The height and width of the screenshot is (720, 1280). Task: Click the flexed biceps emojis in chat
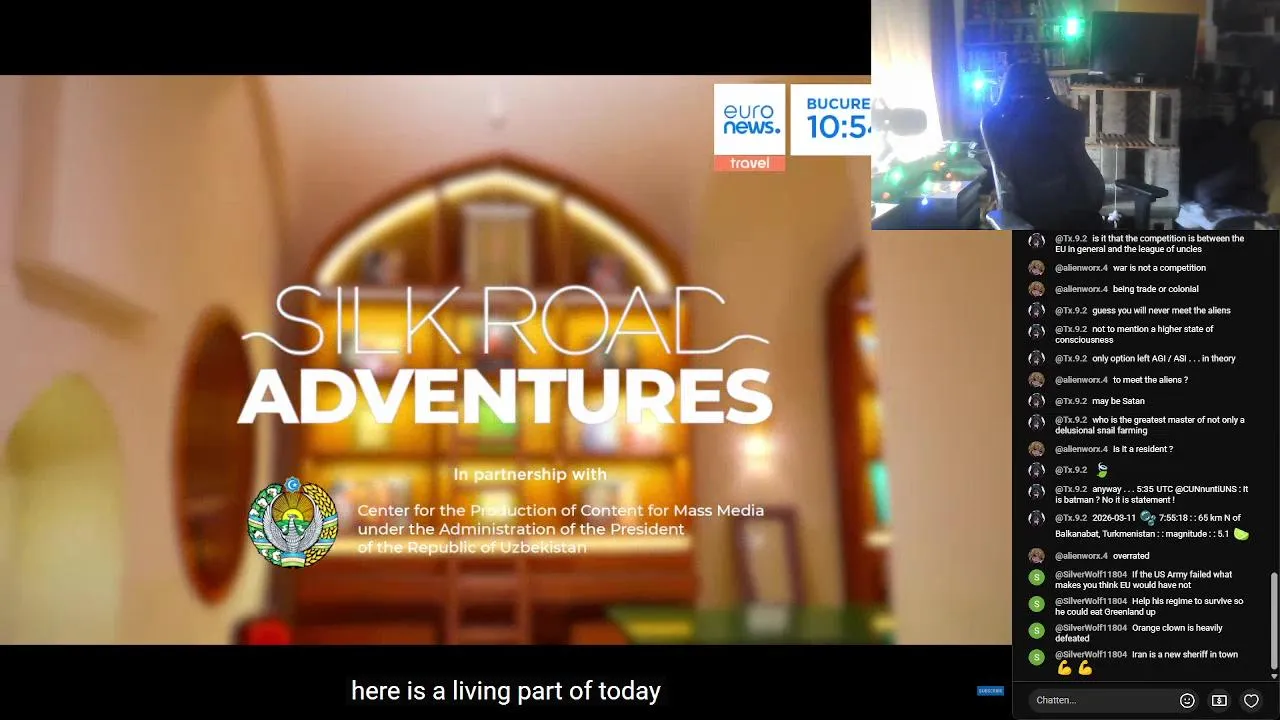click(1075, 669)
